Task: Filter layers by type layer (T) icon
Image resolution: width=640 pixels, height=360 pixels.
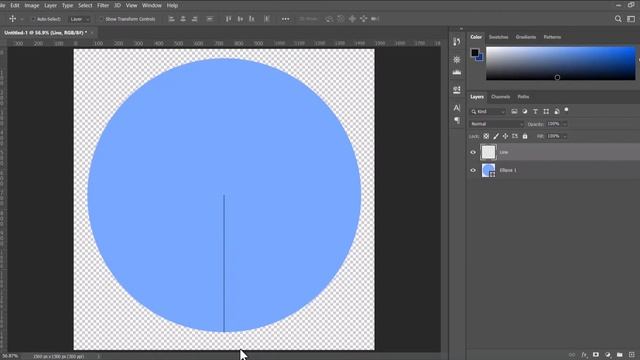Action: click(x=536, y=111)
